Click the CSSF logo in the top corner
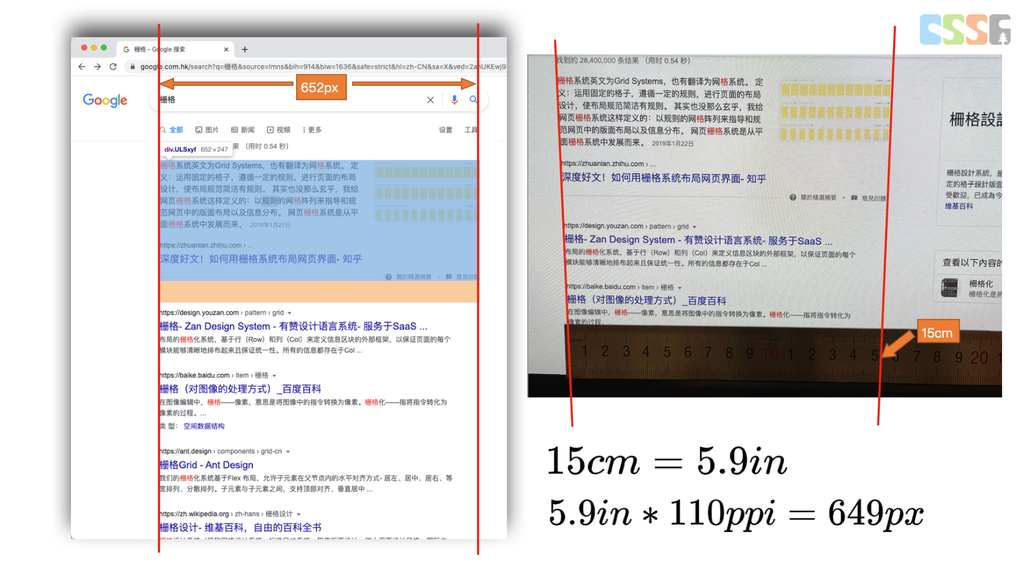Viewport: 1024px width, 576px height. pos(964,30)
